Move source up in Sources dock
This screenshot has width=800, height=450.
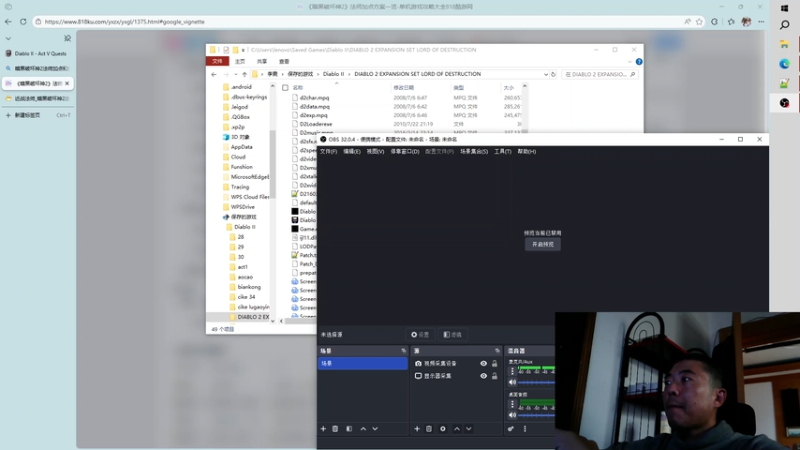pyautogui.click(x=457, y=429)
